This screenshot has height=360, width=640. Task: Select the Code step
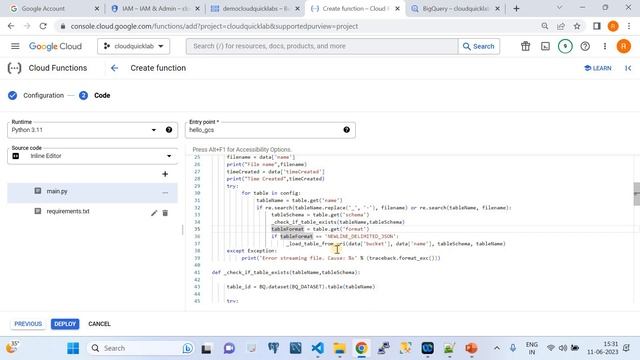tap(95, 96)
